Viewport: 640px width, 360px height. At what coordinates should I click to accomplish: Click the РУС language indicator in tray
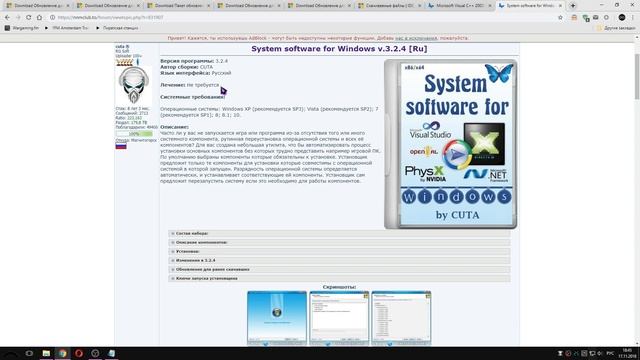click(x=610, y=353)
